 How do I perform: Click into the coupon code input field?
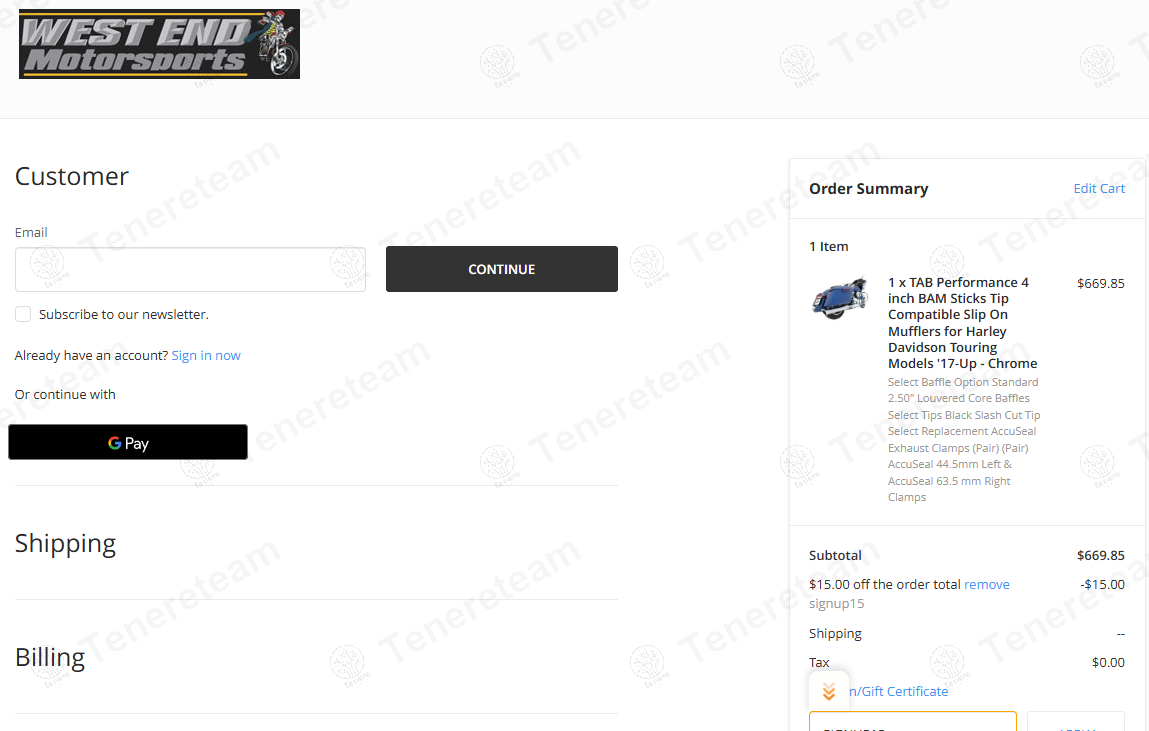[912, 721]
